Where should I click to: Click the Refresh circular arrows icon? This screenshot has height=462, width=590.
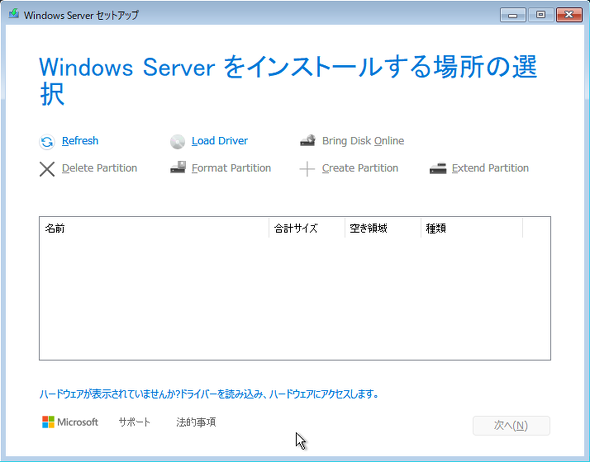coord(47,142)
